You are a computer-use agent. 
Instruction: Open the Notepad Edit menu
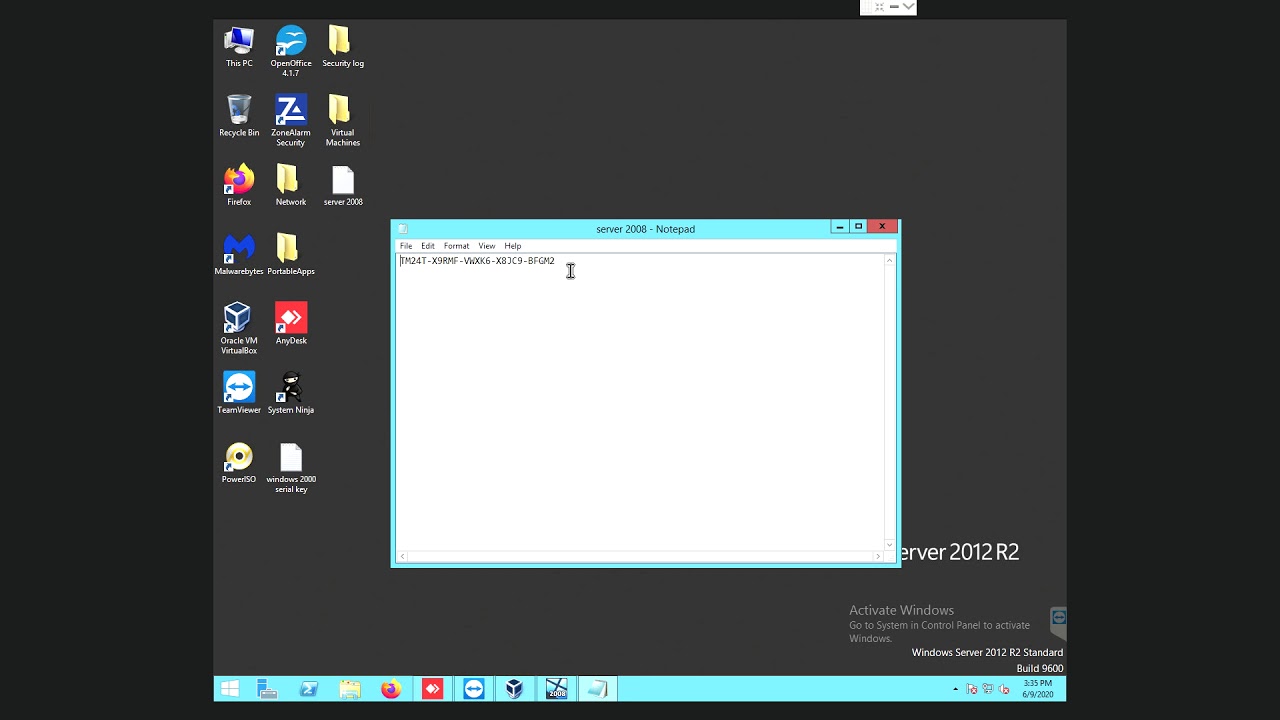[428, 246]
